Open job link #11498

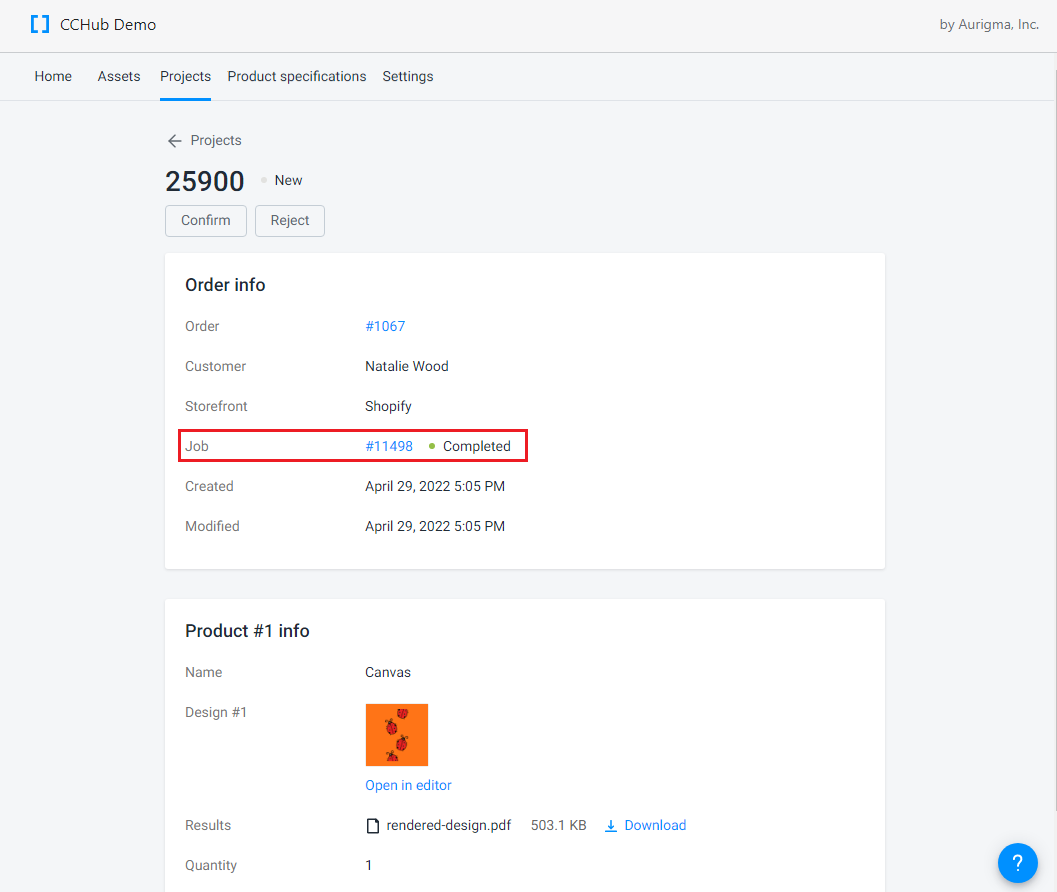(x=389, y=447)
